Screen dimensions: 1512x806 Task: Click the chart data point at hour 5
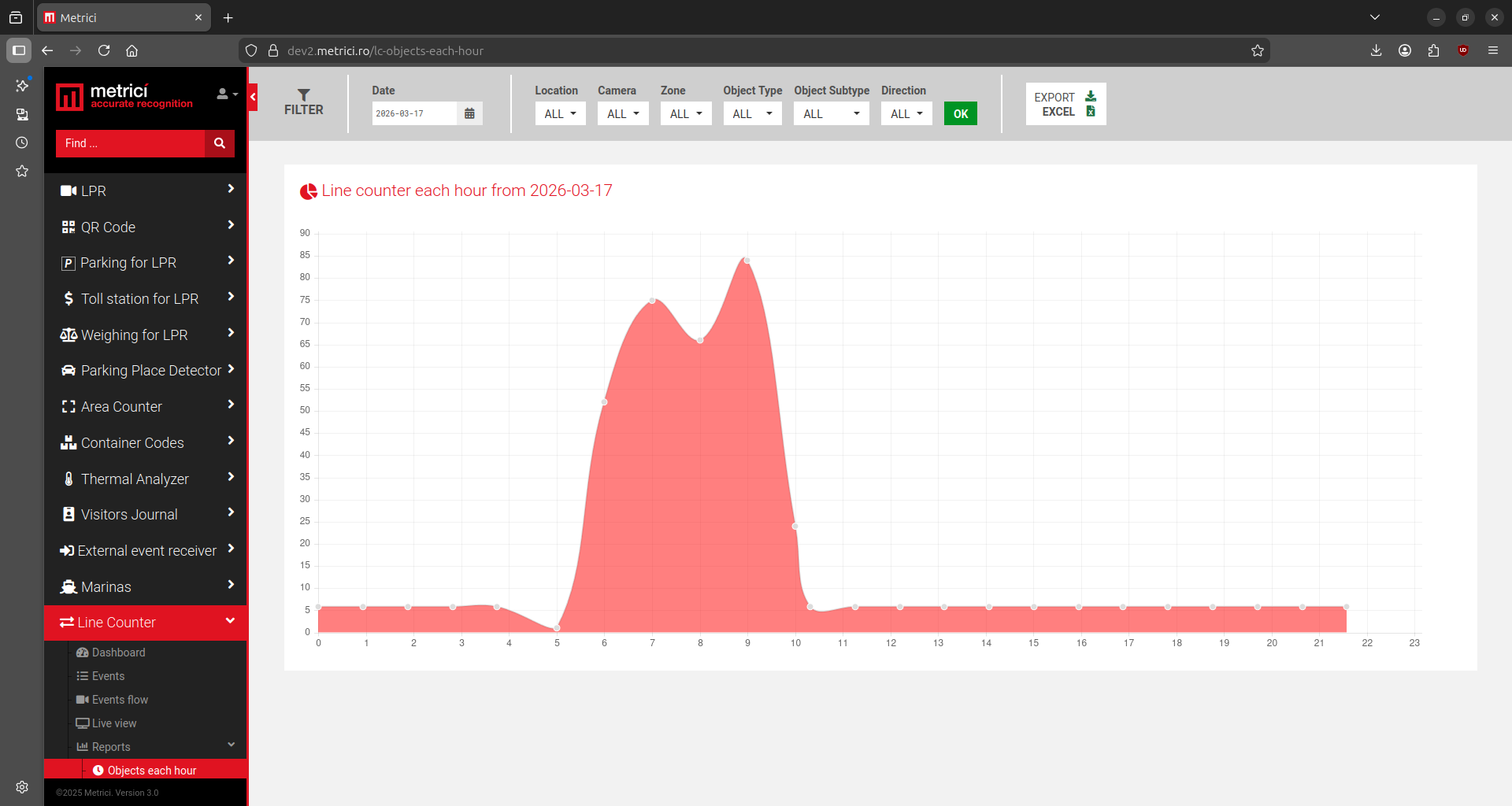click(x=557, y=627)
